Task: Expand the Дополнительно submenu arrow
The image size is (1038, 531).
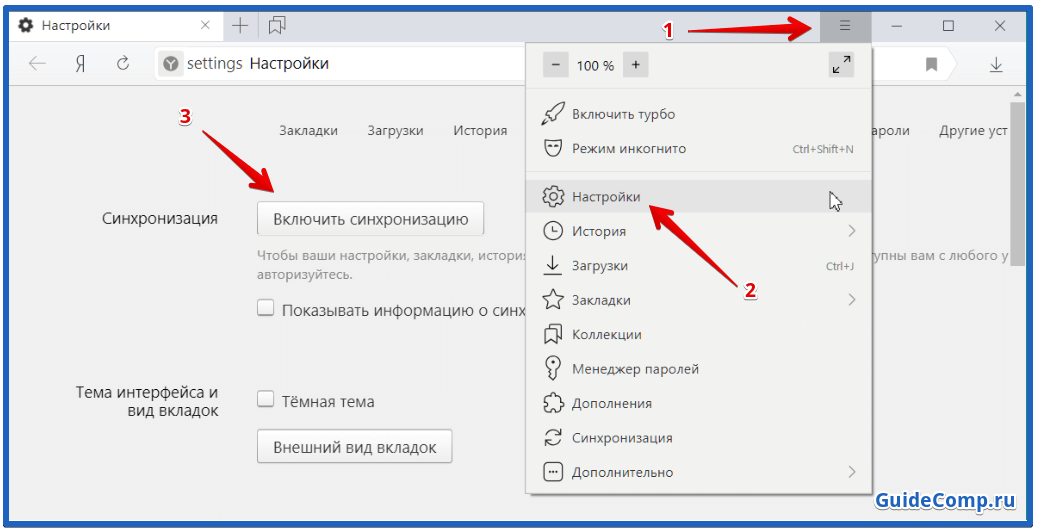Action: point(851,472)
